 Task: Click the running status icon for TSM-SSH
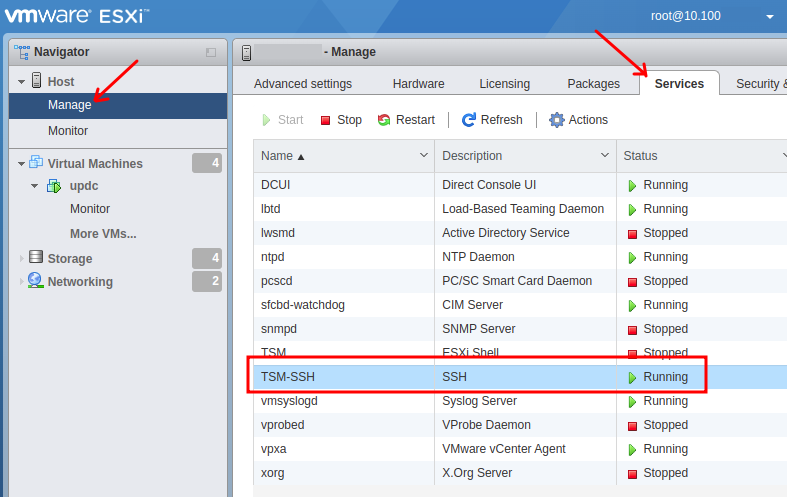(x=632, y=378)
